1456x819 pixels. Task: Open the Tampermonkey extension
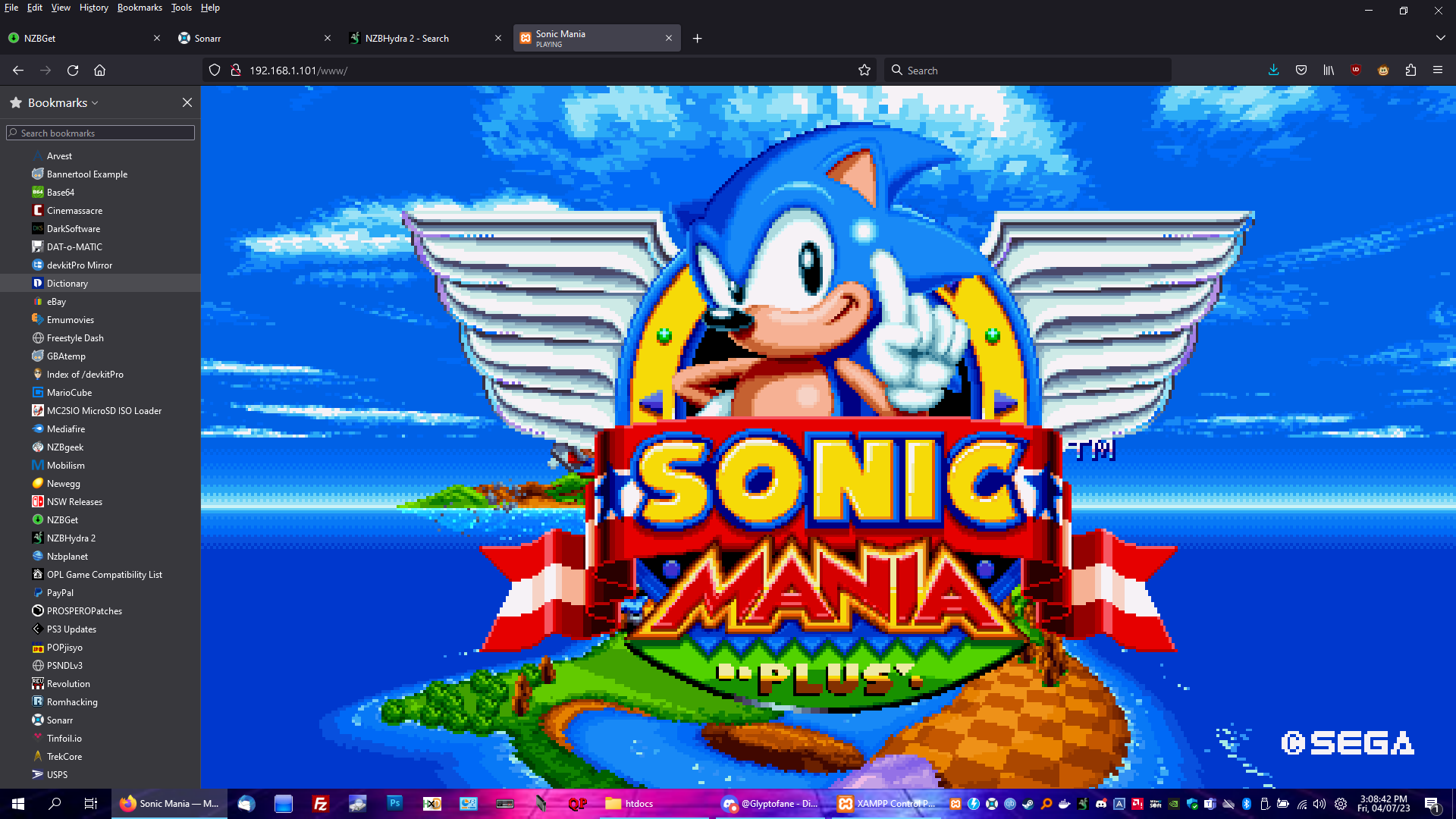(x=1383, y=71)
